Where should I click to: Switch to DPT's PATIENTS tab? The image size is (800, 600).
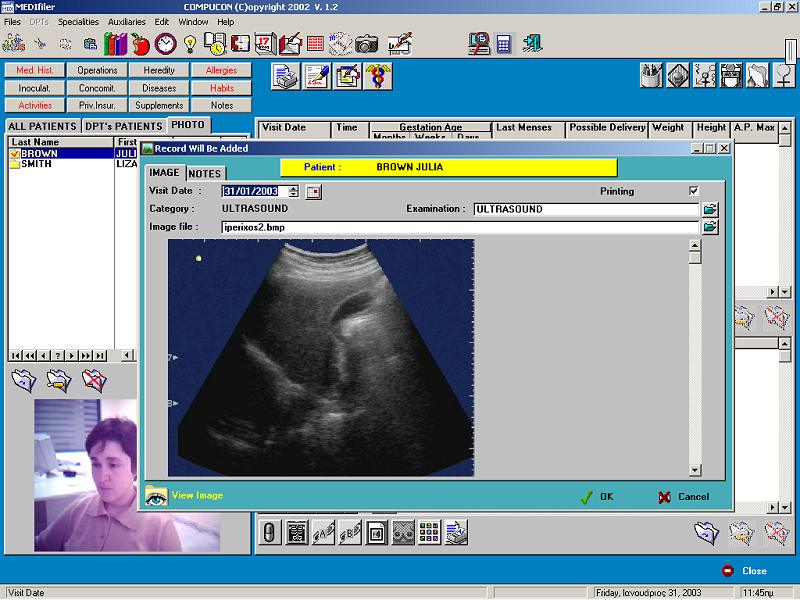click(x=123, y=126)
